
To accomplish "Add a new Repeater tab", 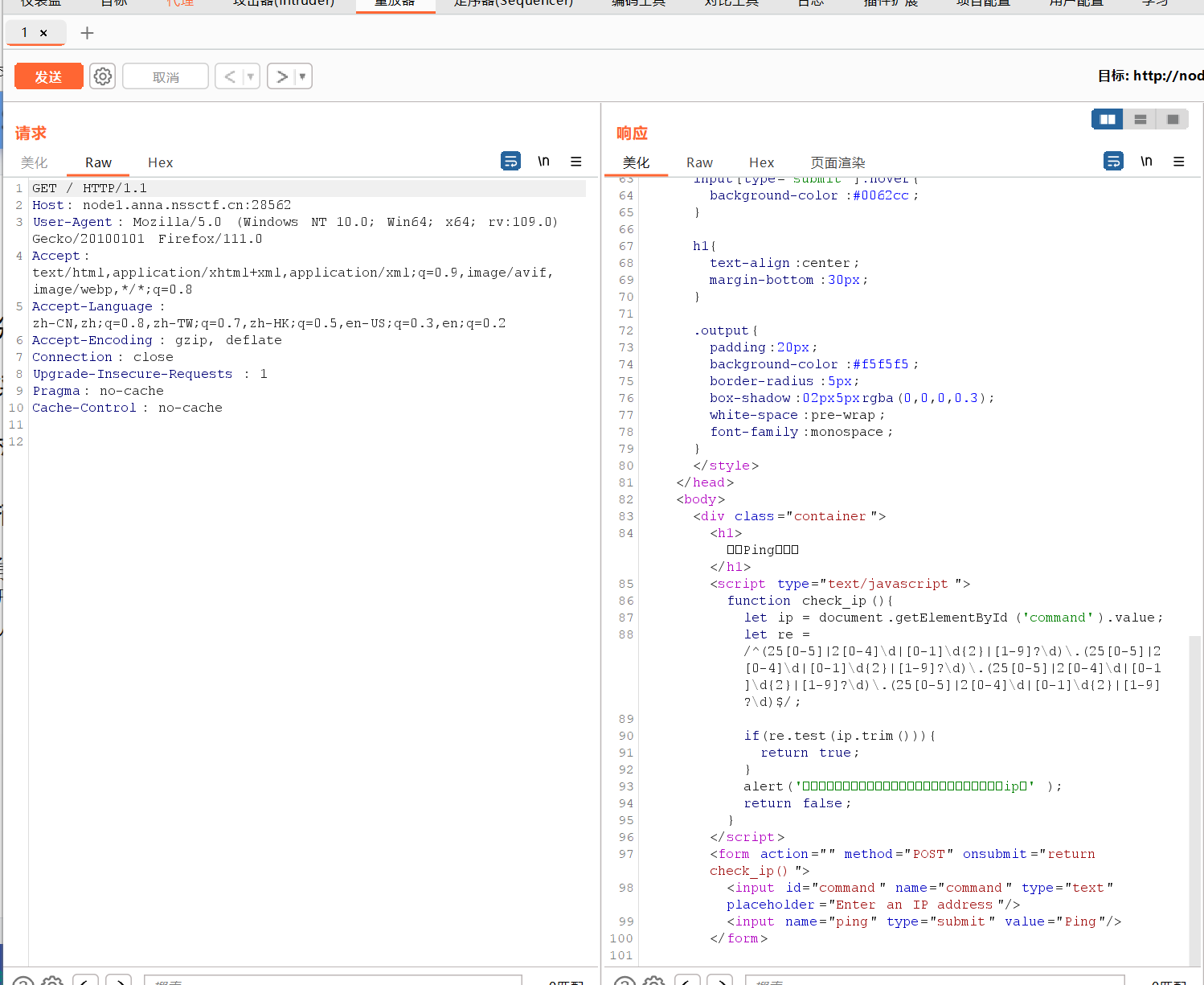I will tap(87, 33).
